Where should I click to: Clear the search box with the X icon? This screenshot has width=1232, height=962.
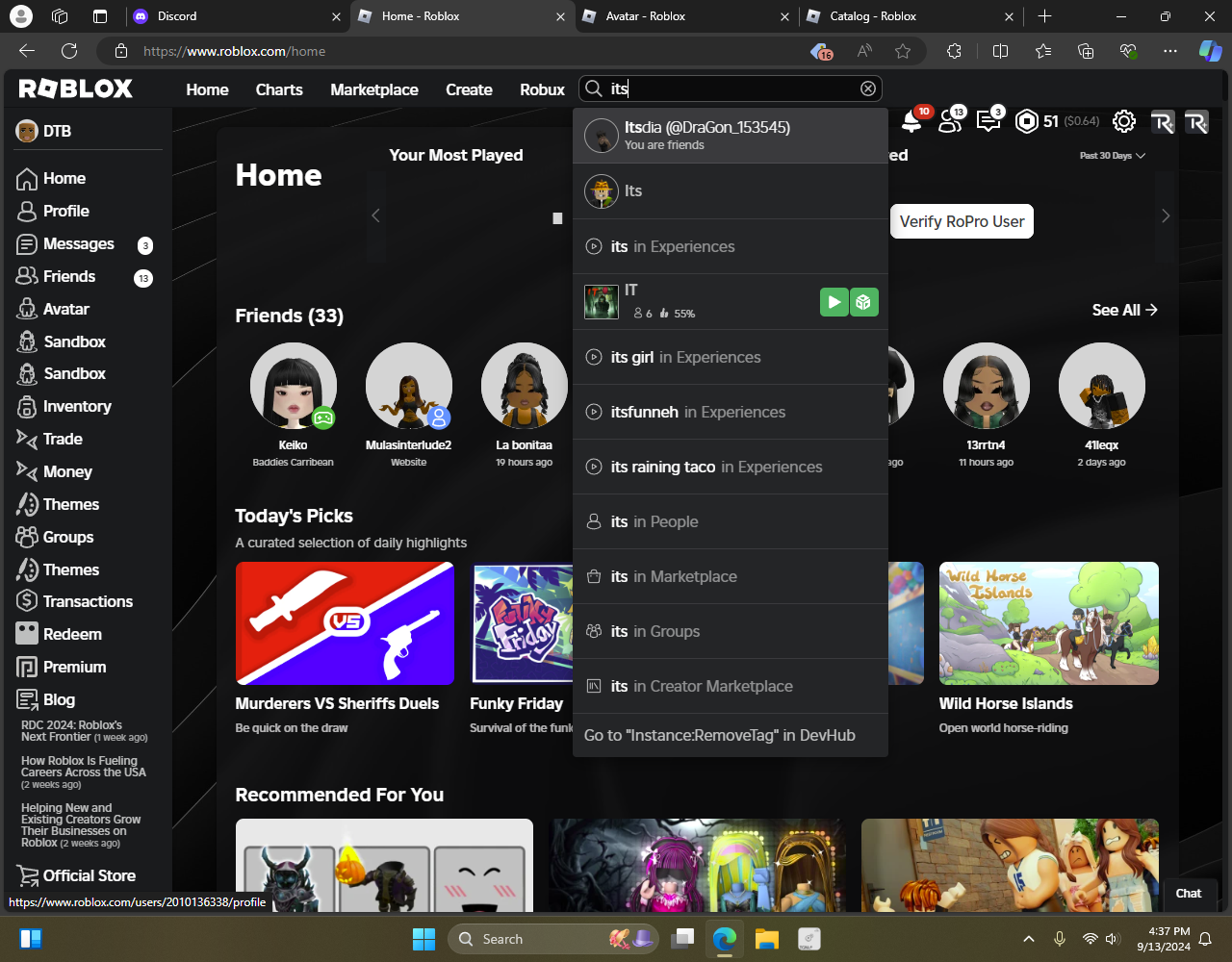(x=868, y=89)
